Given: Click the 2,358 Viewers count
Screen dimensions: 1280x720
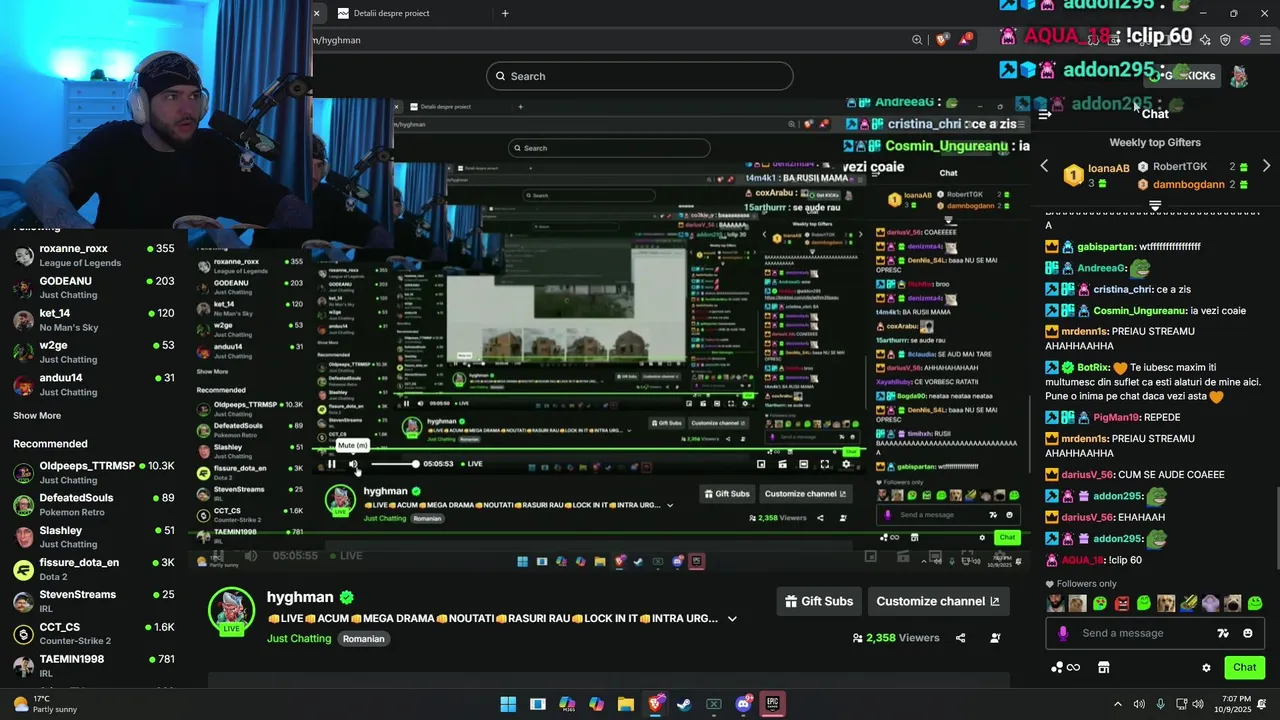Looking at the screenshot, I should [896, 638].
